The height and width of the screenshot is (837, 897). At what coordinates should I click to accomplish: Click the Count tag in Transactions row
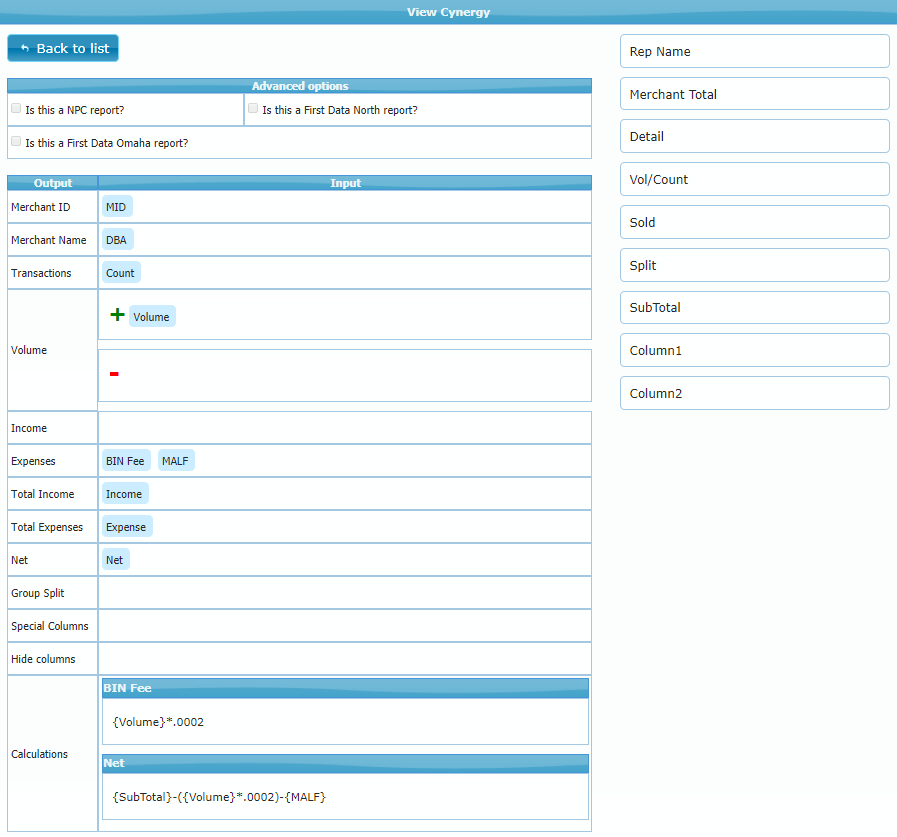120,272
